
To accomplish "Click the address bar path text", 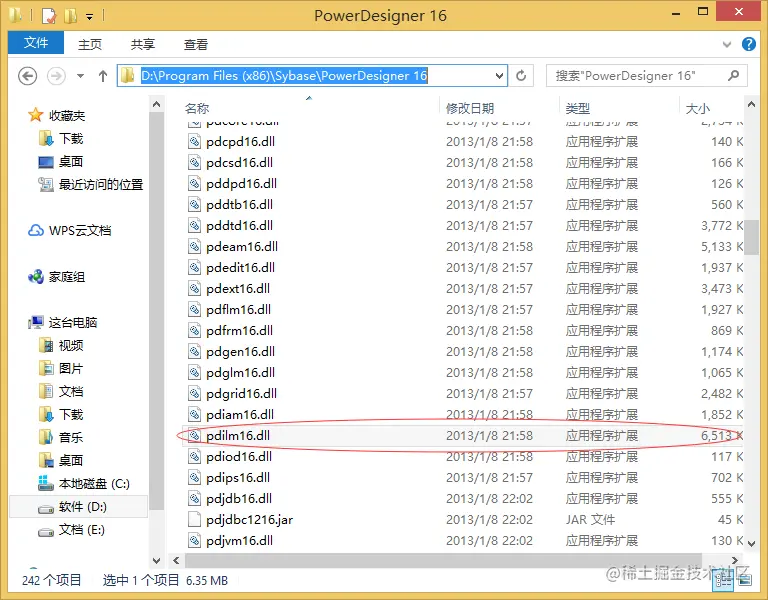I will (x=284, y=76).
